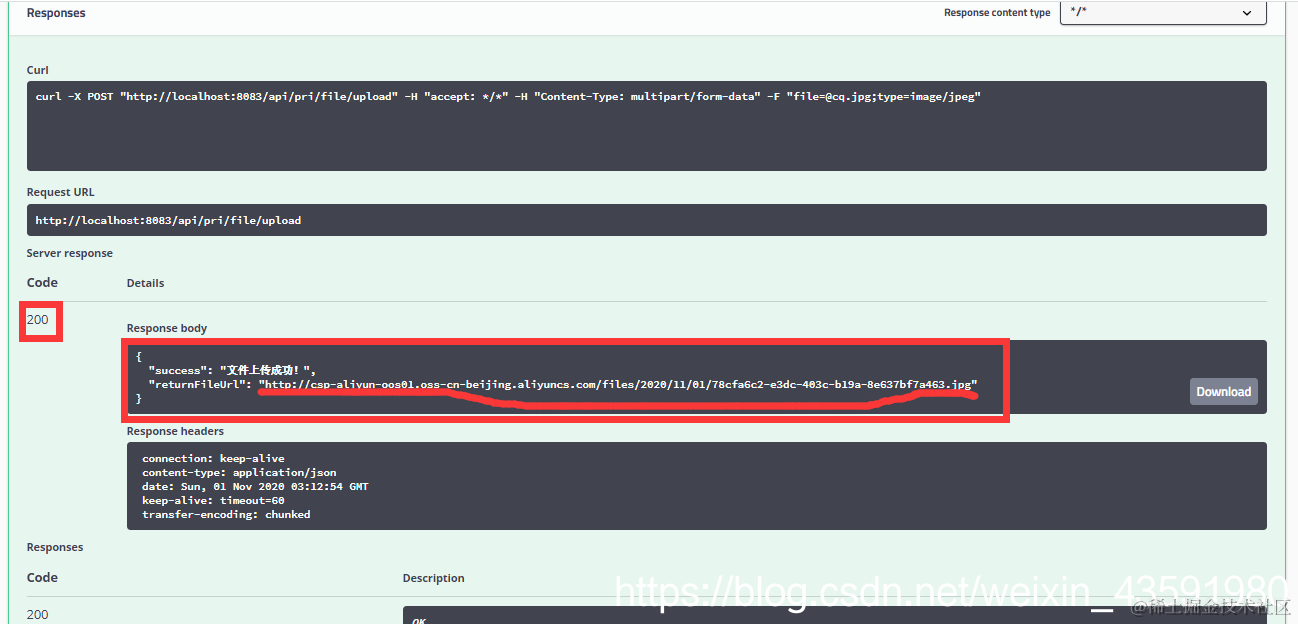
Task: Click the curl command text block
Action: point(646,126)
